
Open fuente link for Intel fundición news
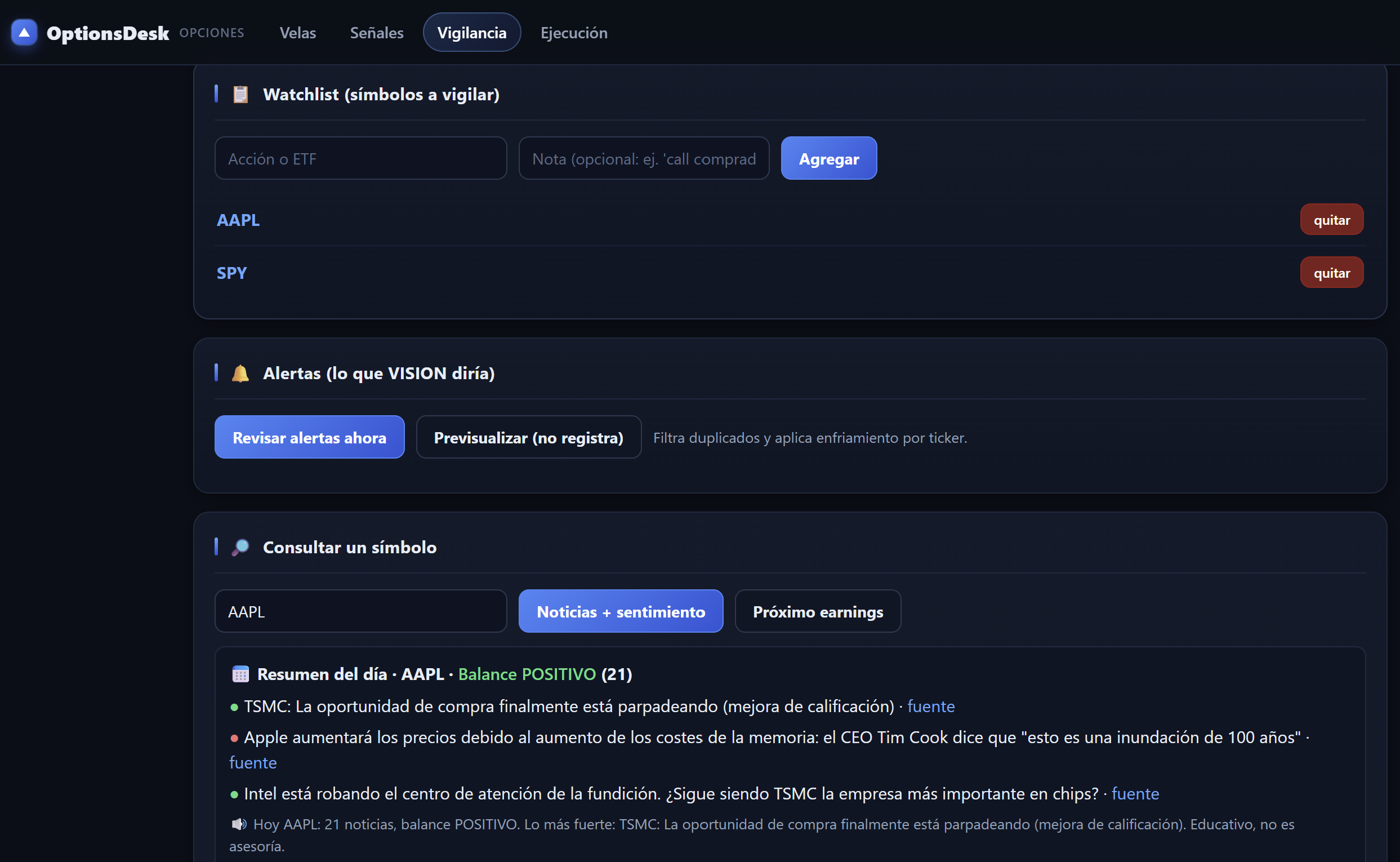click(x=1135, y=794)
